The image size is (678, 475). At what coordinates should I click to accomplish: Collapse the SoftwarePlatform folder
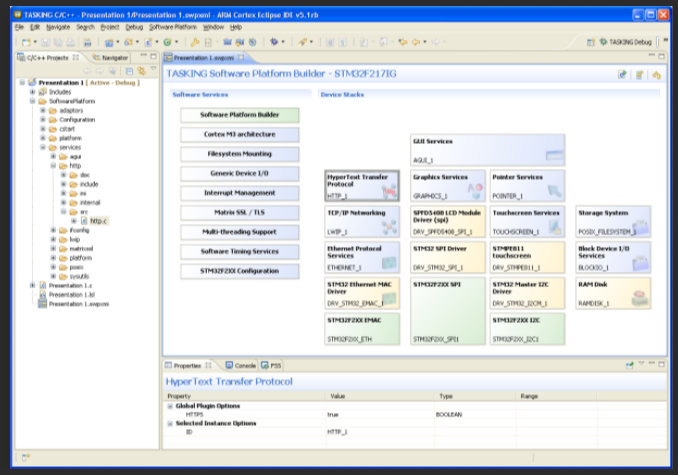pos(32,101)
